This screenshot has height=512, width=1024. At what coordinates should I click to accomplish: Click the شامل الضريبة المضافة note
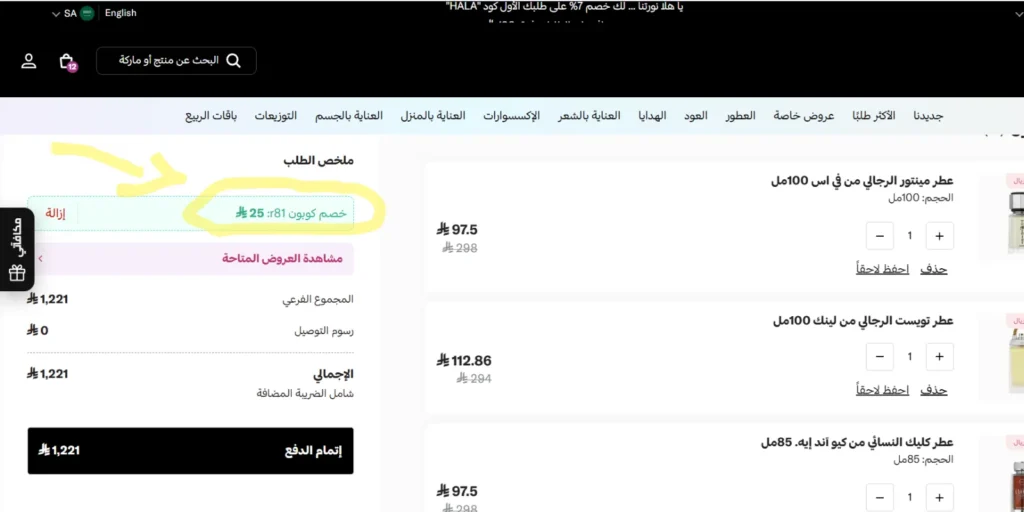tap(305, 394)
